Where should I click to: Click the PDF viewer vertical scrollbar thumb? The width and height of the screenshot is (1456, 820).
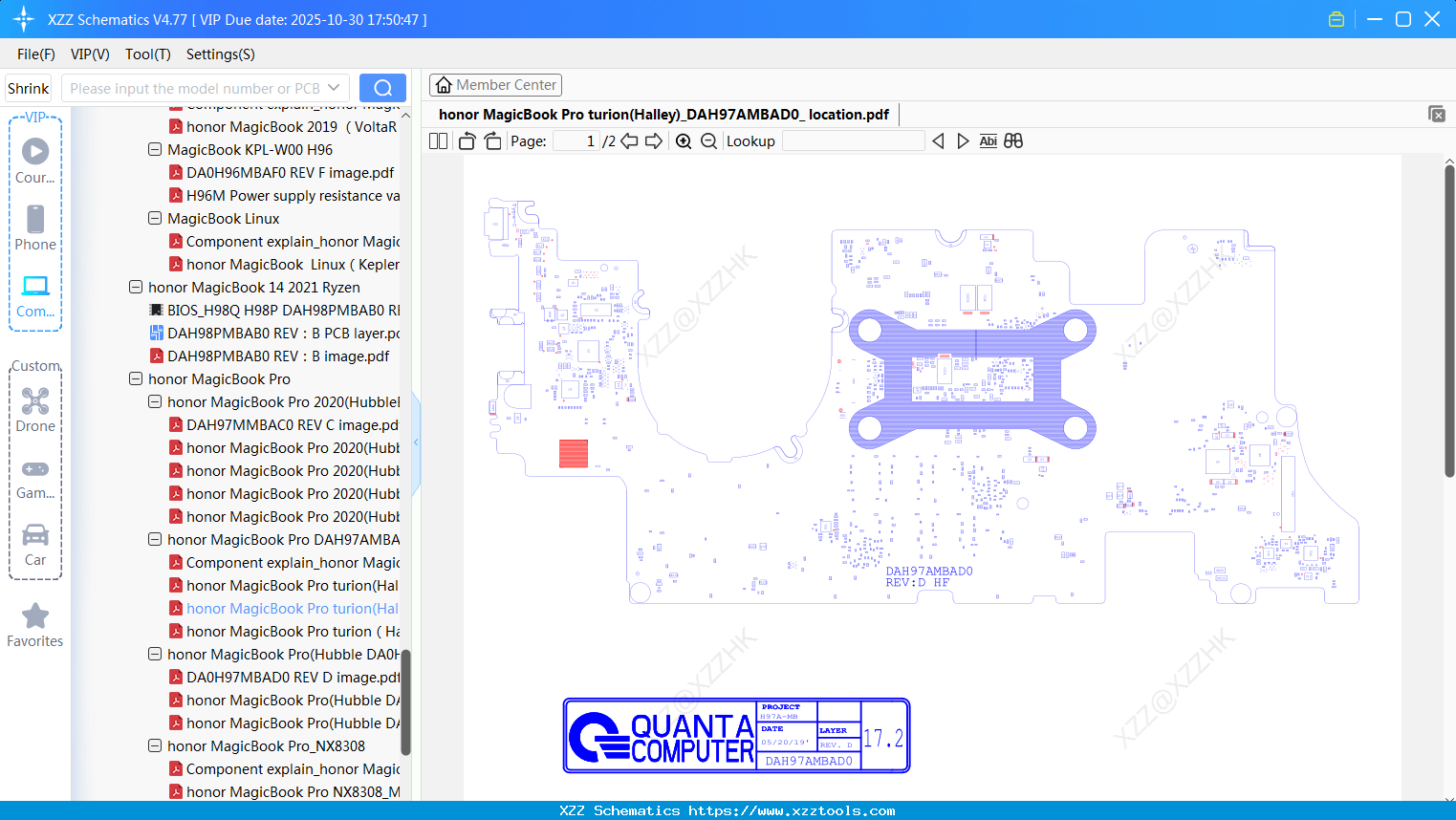click(1449, 321)
